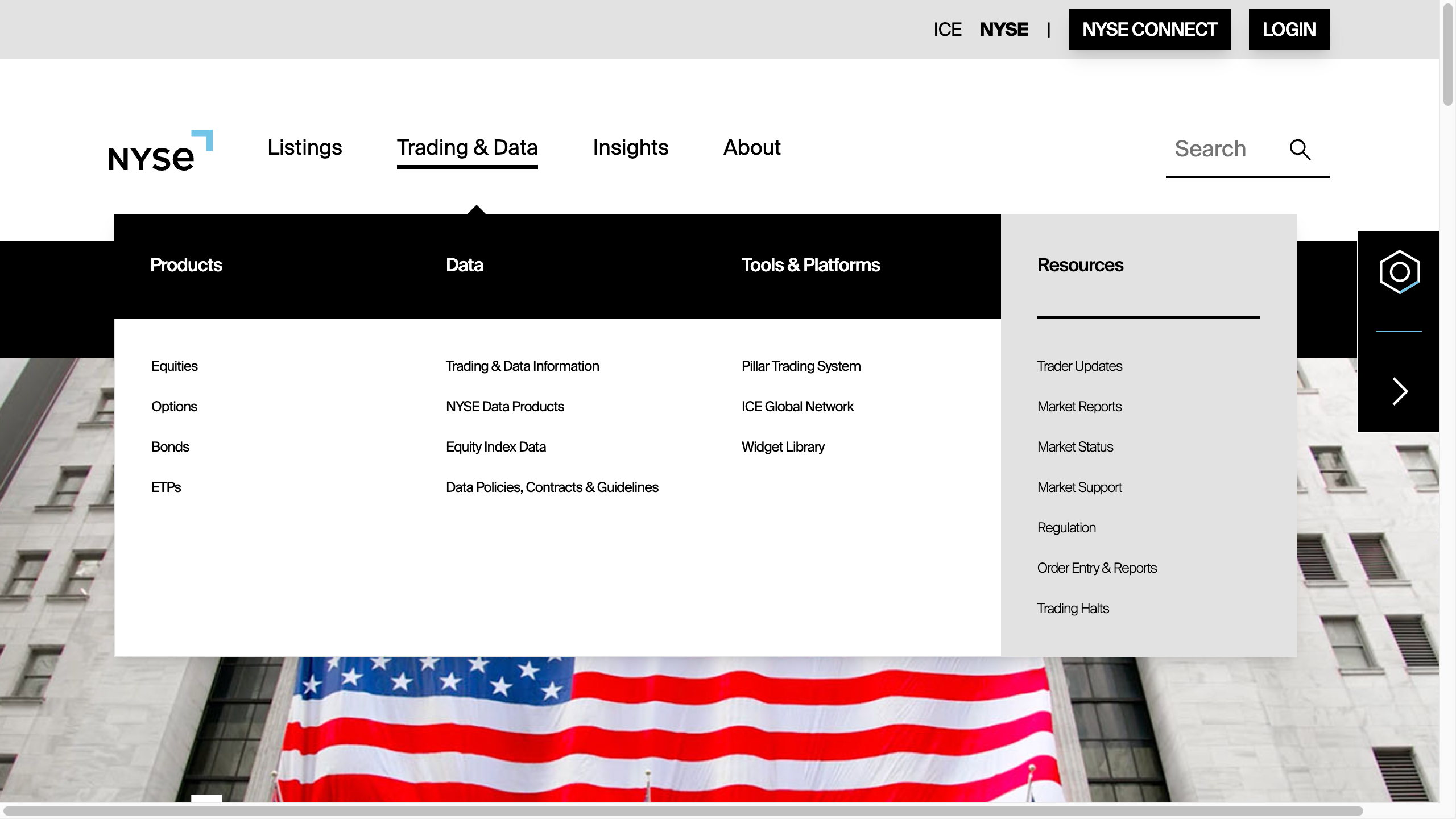This screenshot has height=819, width=1456.
Task: Open the Listings menu
Action: pos(304,148)
